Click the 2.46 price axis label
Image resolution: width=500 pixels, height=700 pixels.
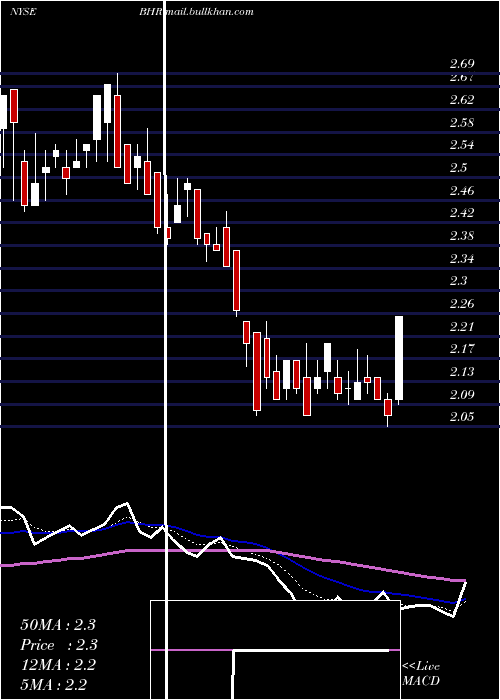[x=462, y=191]
